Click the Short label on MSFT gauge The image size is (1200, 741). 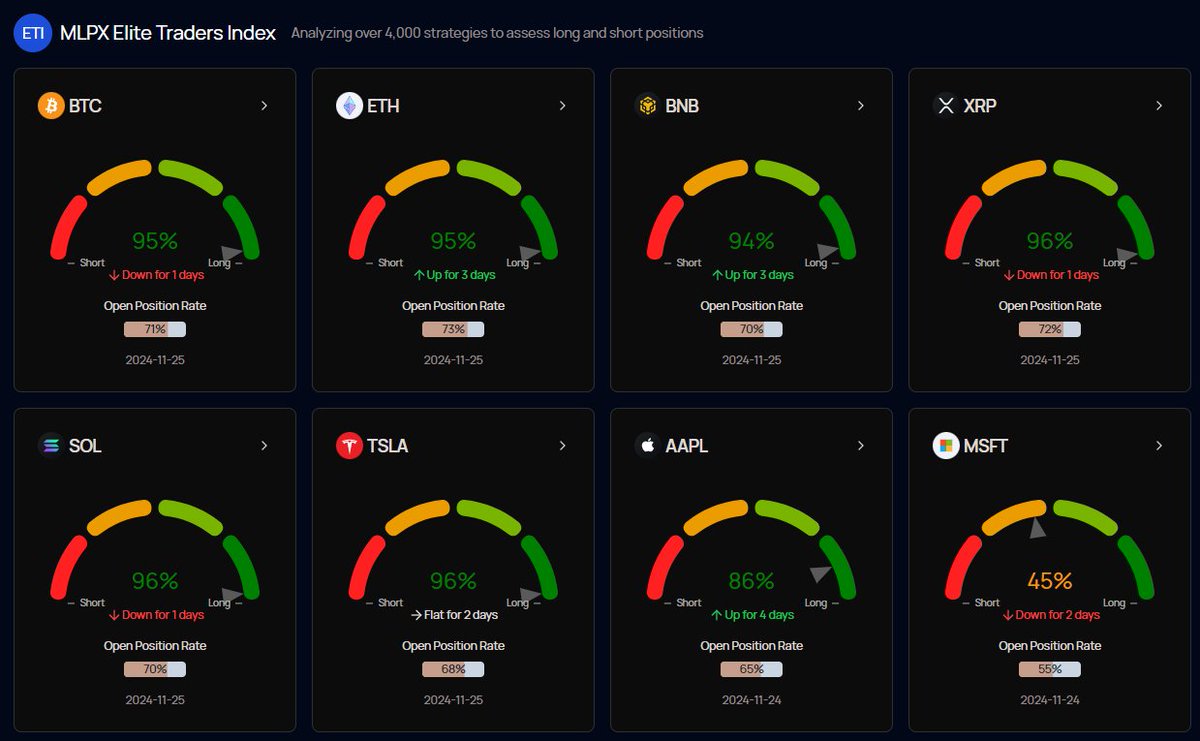pyautogui.click(x=987, y=603)
